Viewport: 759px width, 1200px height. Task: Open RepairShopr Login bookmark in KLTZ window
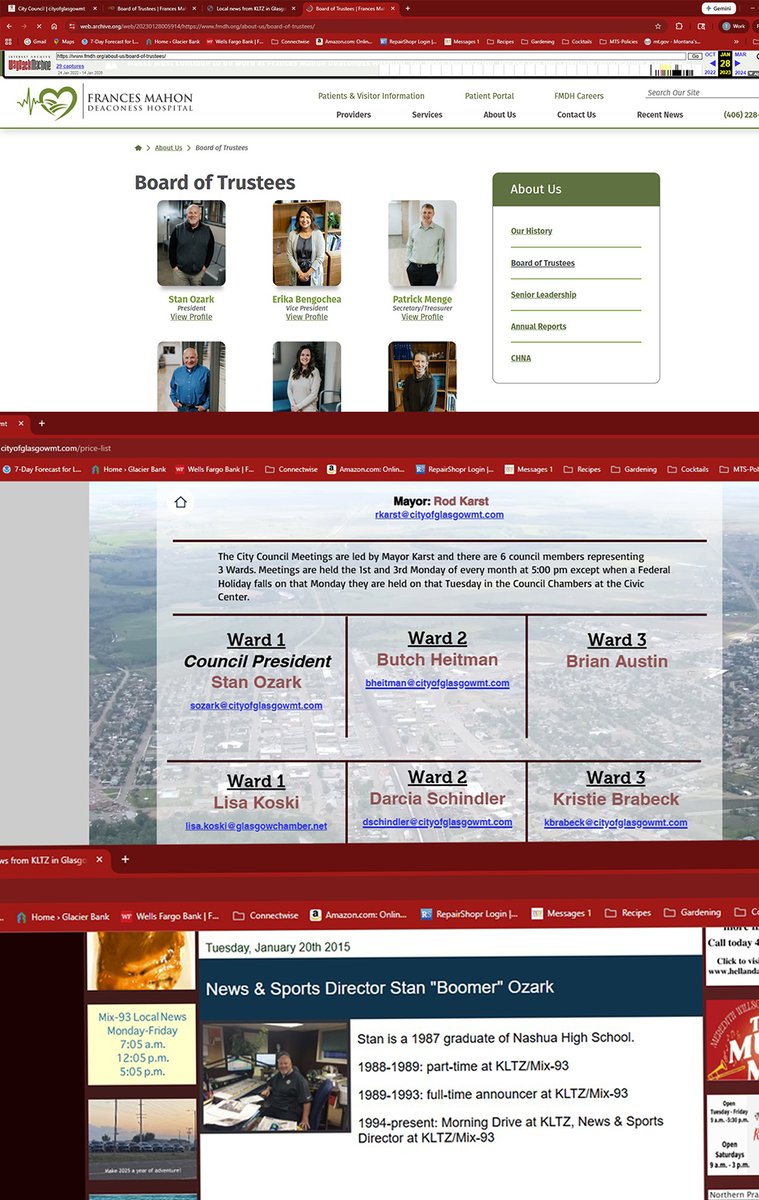[x=469, y=914]
